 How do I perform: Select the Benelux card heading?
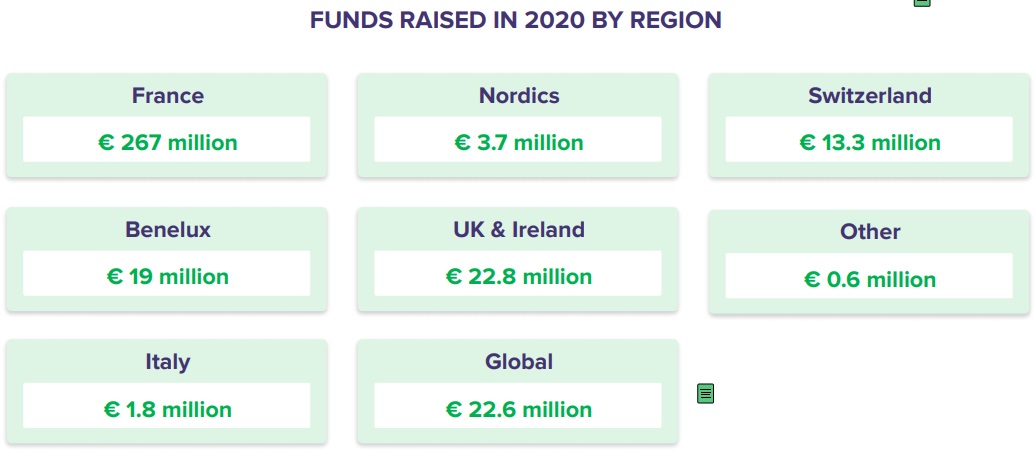(168, 230)
